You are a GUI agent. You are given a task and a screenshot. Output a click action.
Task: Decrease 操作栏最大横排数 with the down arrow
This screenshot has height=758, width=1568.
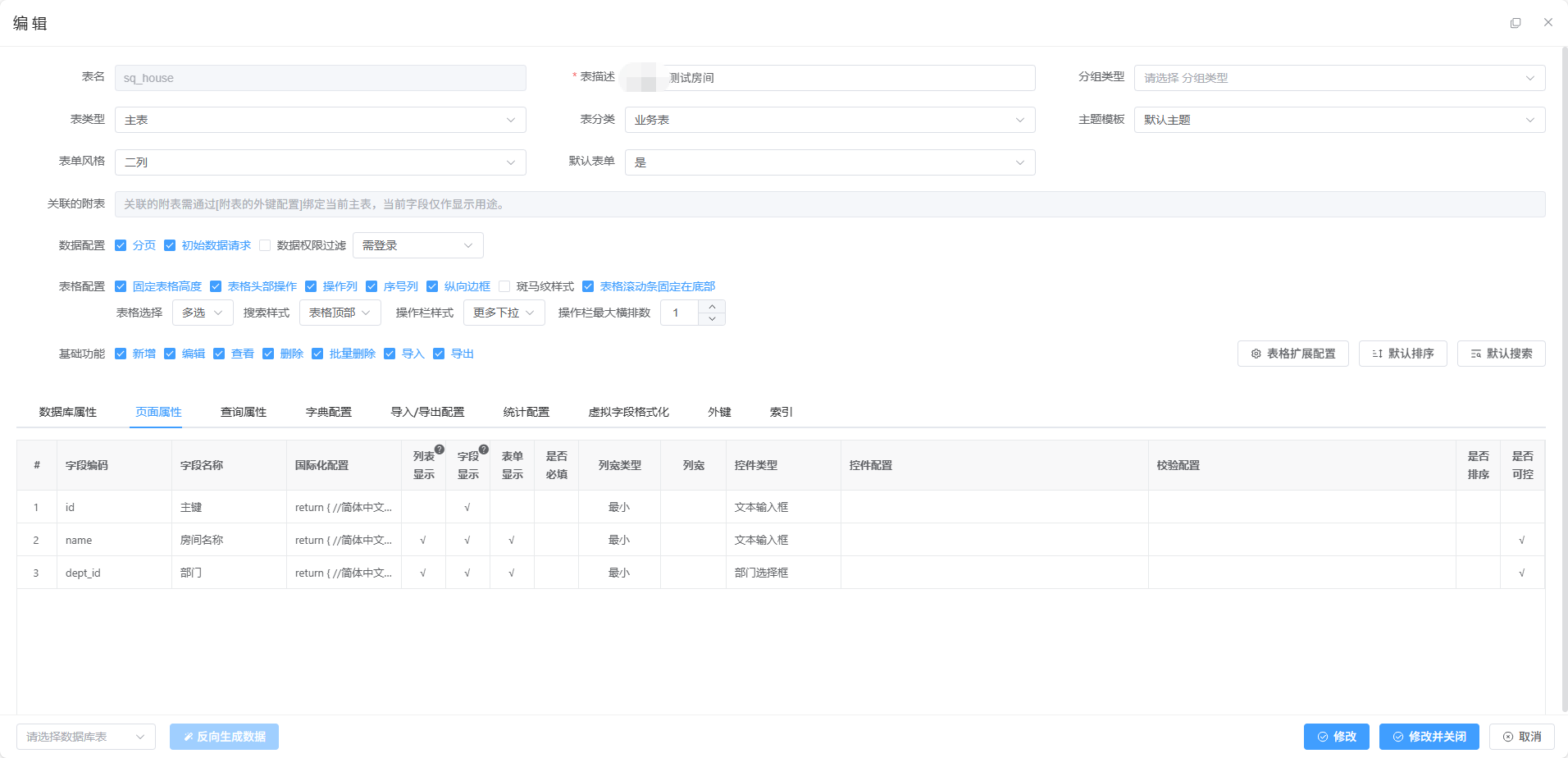click(712, 319)
